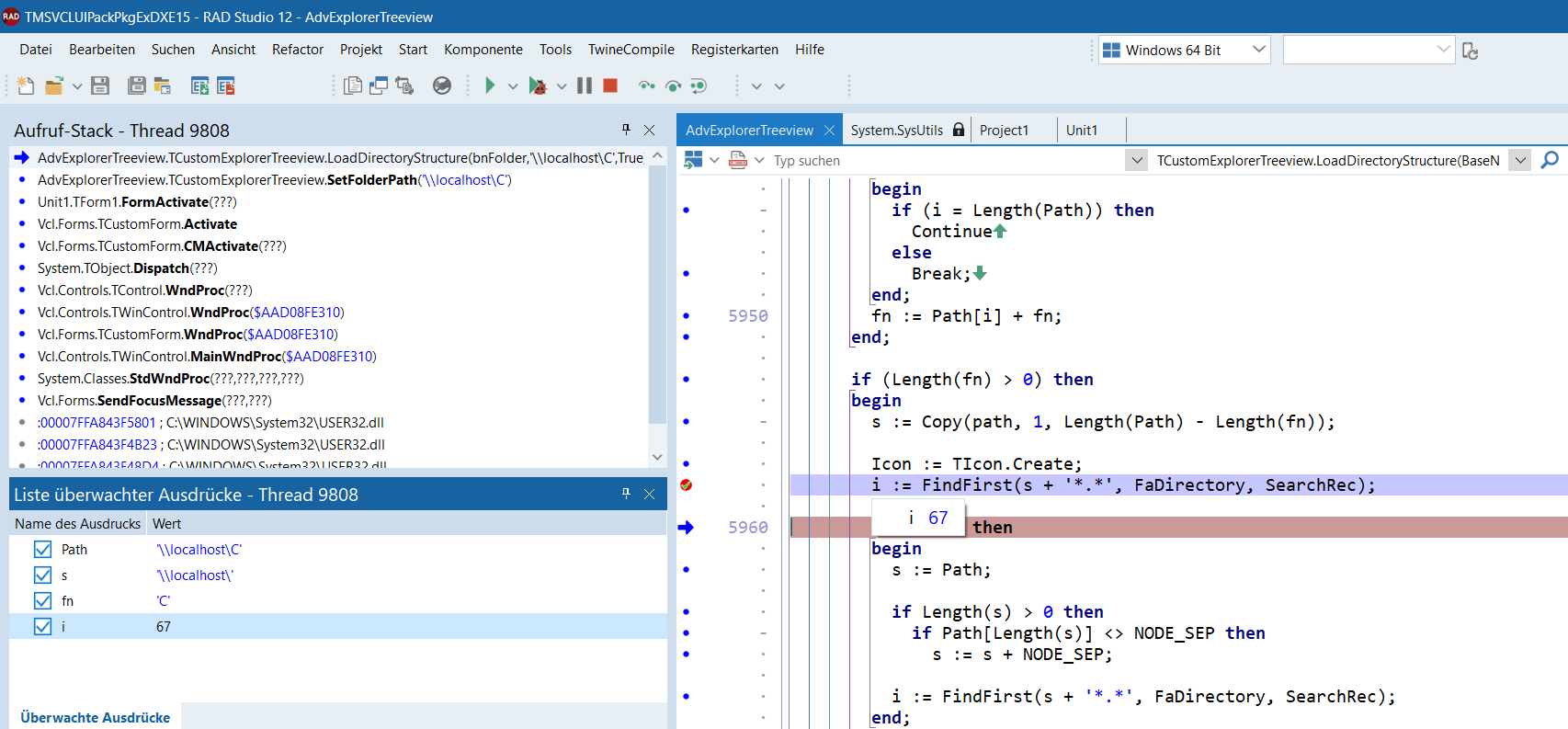Pin the Liste überwachter Ausdrücke panel
Image resolution: width=1568 pixels, height=729 pixels.
click(x=626, y=494)
